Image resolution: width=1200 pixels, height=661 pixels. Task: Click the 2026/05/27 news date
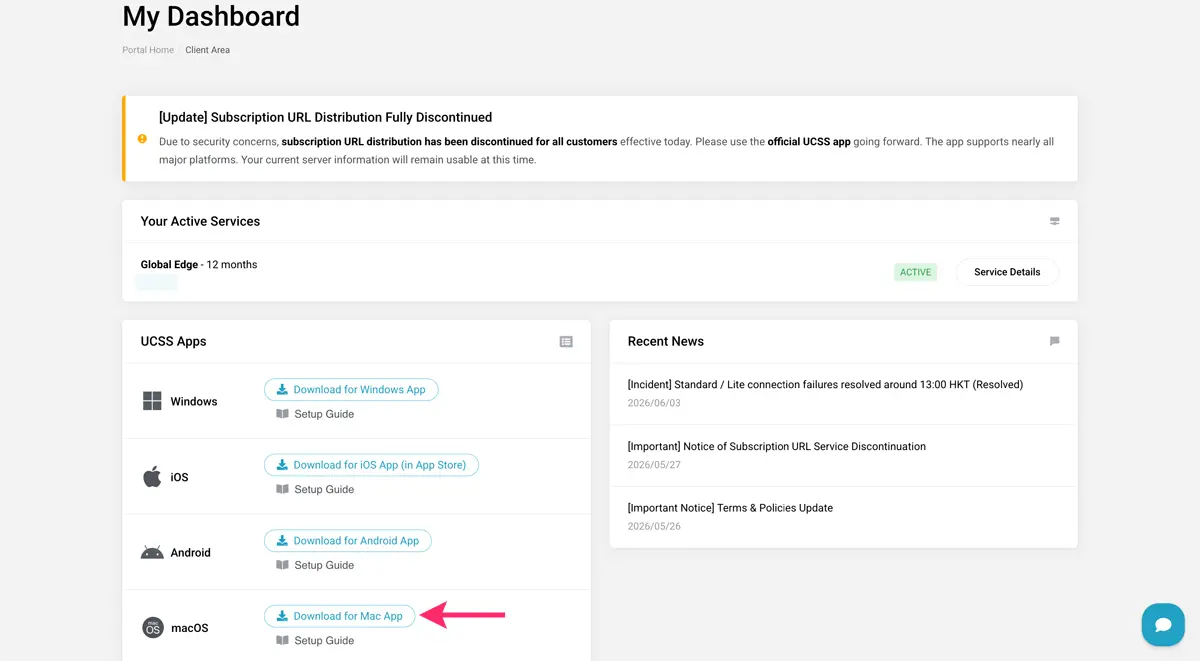click(654, 465)
